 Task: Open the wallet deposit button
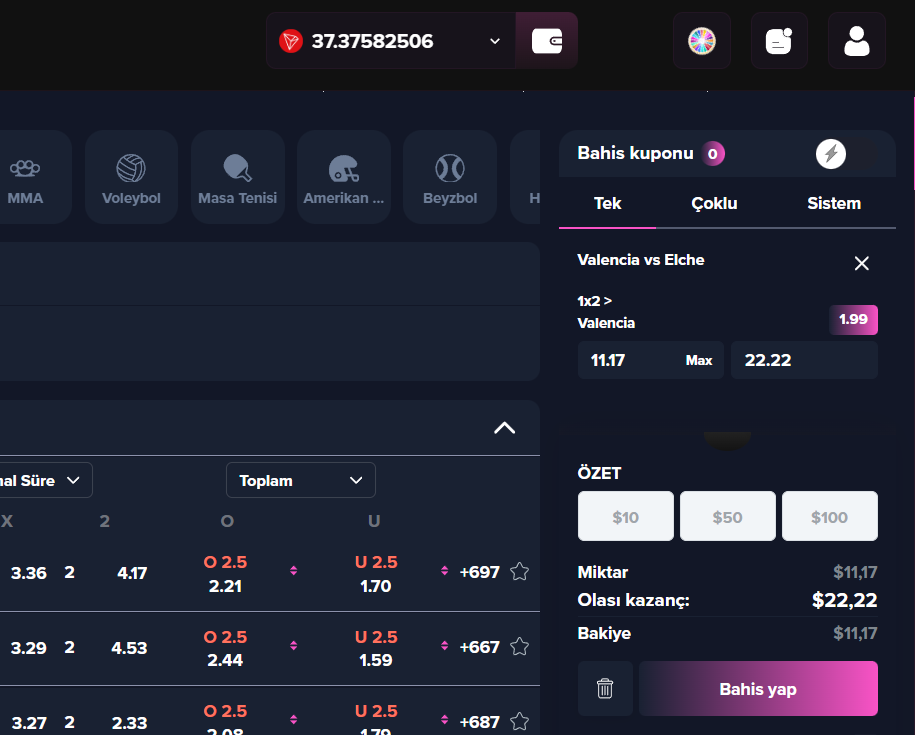coord(547,41)
